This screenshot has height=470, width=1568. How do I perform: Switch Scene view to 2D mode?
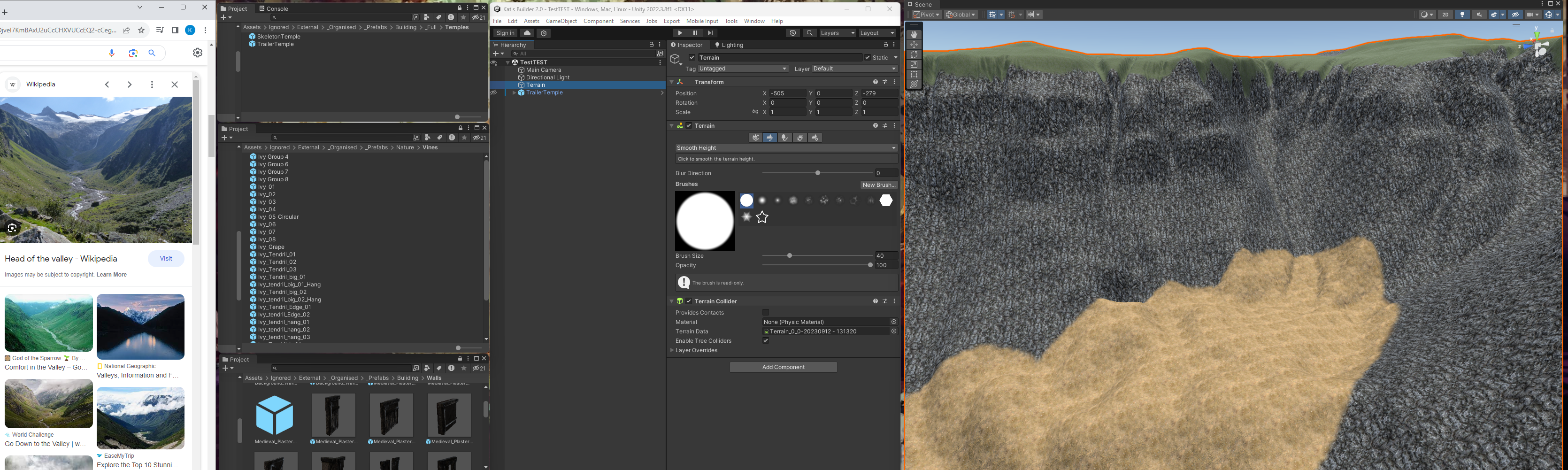(x=1445, y=14)
